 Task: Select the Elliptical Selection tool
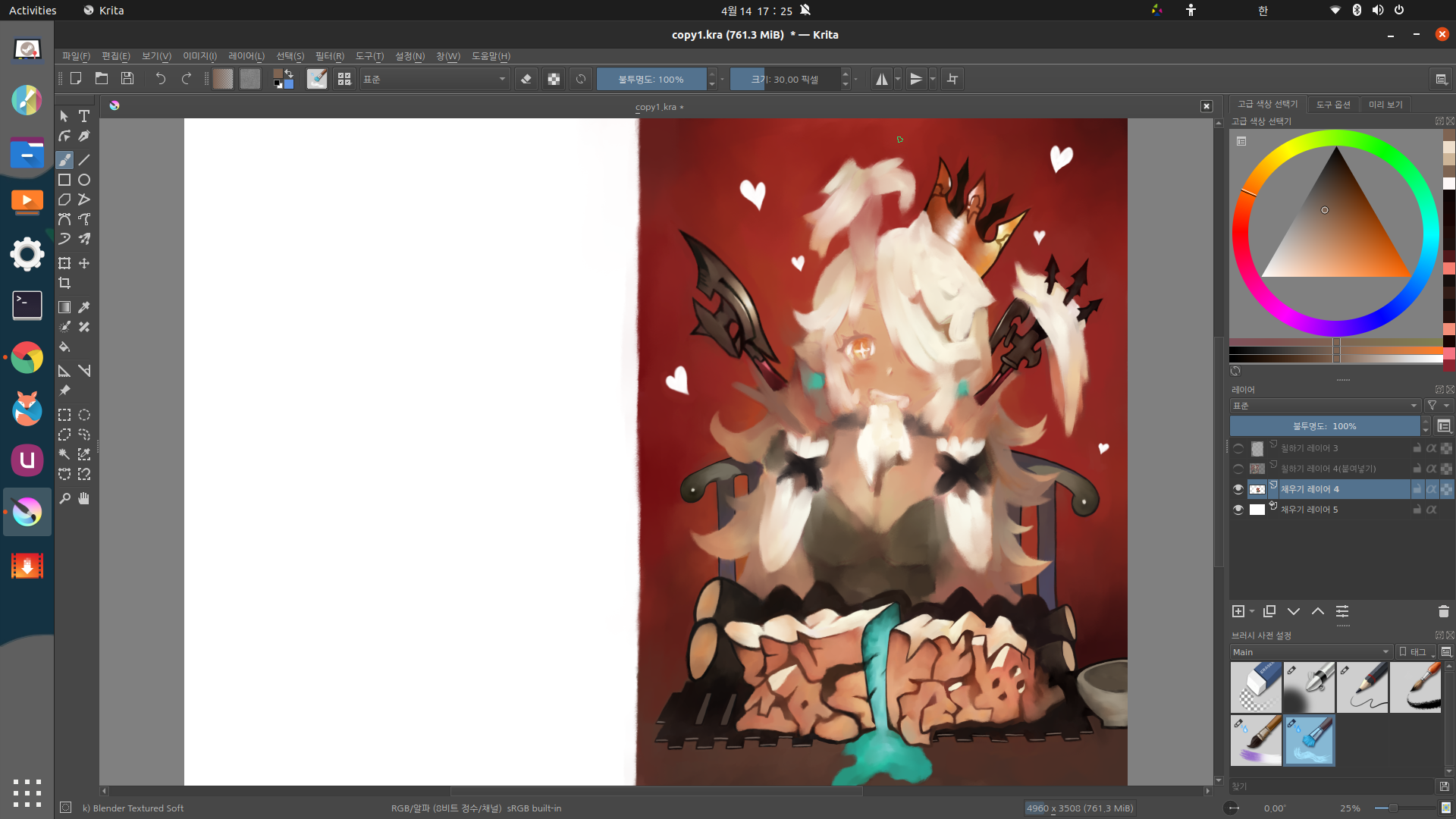pyautogui.click(x=84, y=415)
